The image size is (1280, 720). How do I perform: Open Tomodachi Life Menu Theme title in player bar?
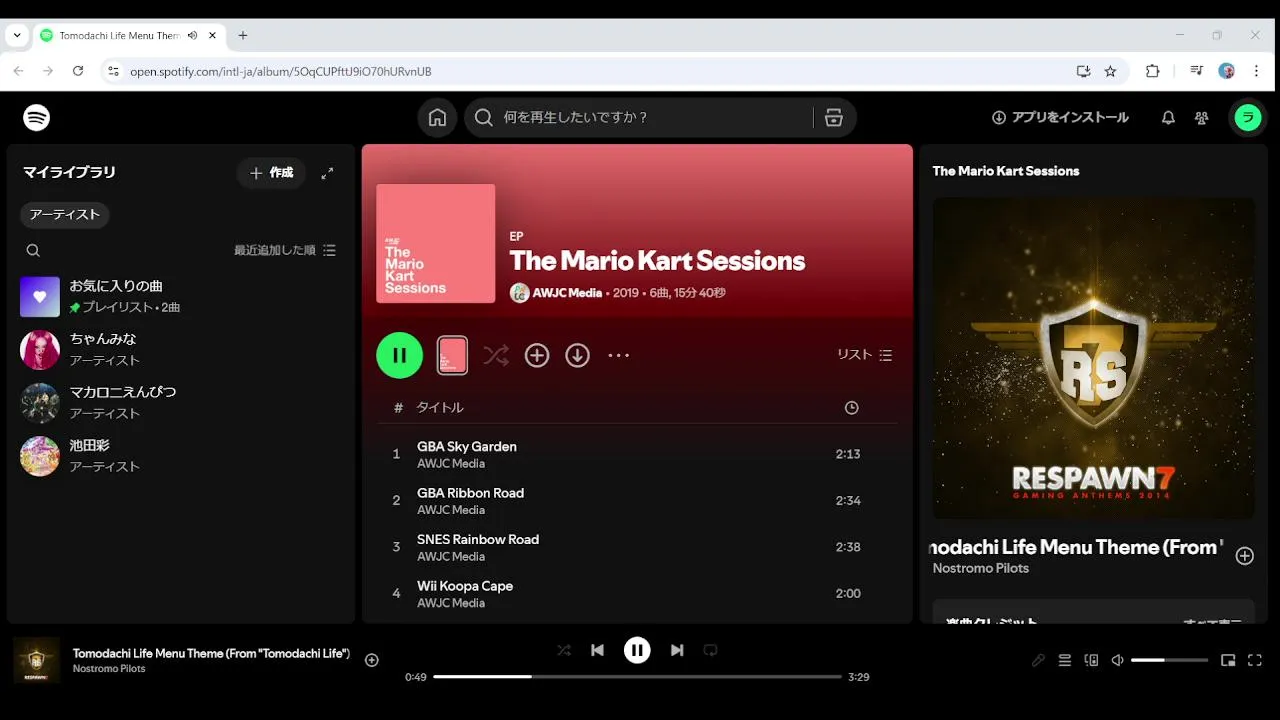coord(211,653)
